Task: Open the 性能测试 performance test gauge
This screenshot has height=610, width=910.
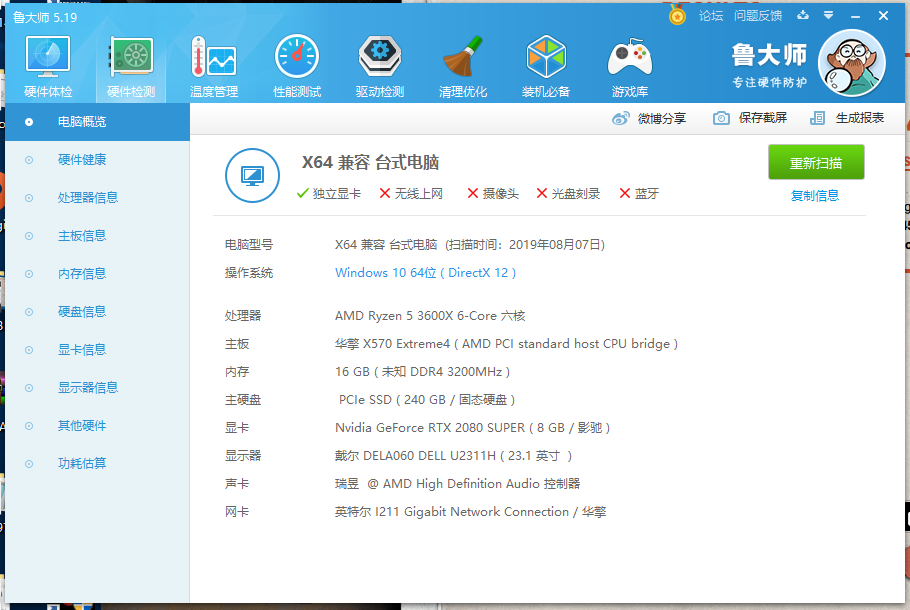Action: coord(297,60)
